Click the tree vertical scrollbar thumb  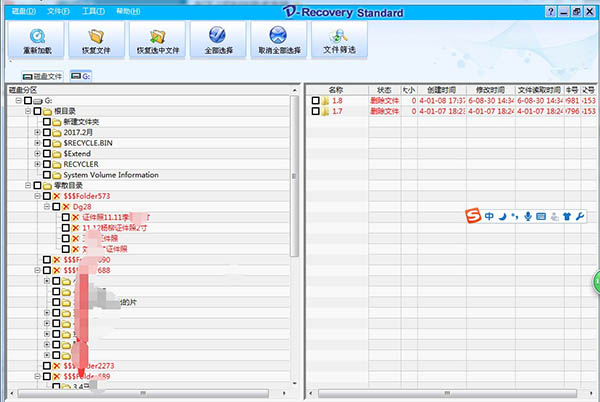[294, 176]
